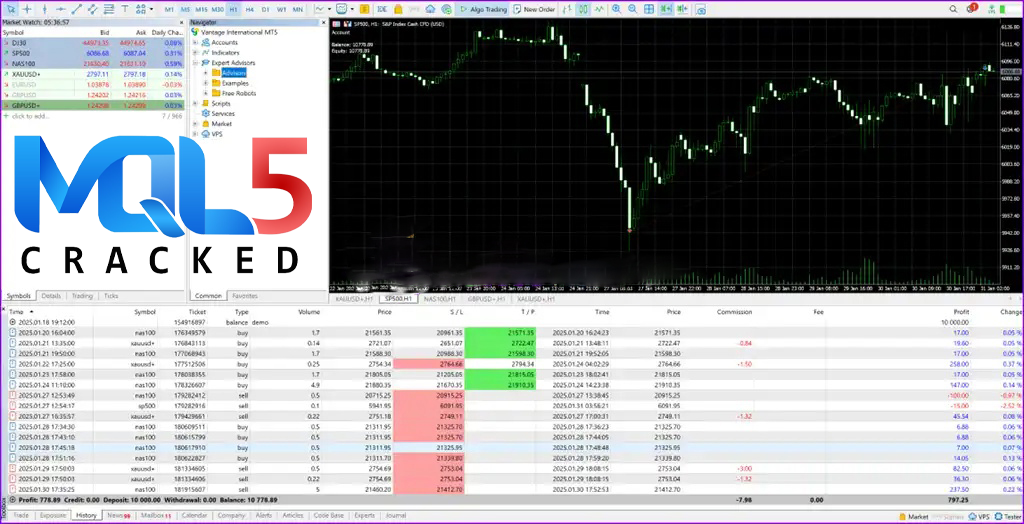Open the search magnifier icon
Screen dimensions: 1024x524
pyautogui.click(x=953, y=9)
